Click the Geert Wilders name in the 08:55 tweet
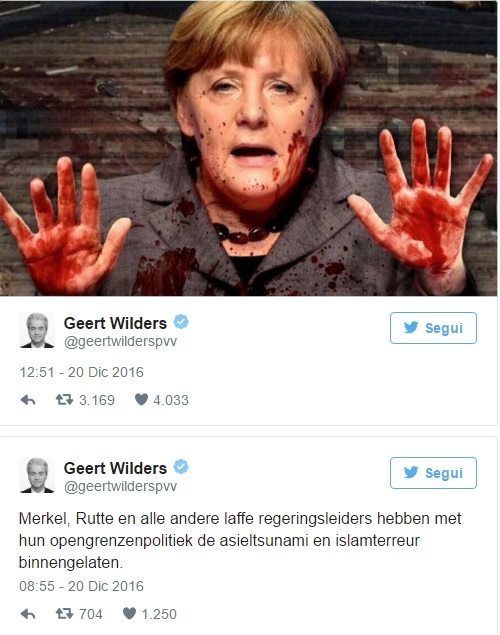The width and height of the screenshot is (500, 635). (115, 468)
